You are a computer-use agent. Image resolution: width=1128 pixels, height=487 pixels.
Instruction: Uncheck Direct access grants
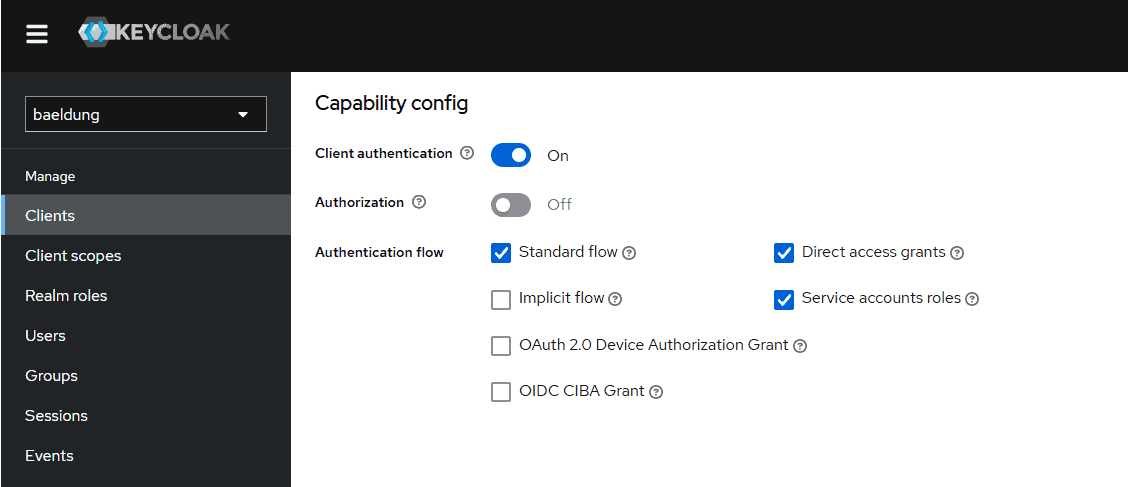point(783,253)
